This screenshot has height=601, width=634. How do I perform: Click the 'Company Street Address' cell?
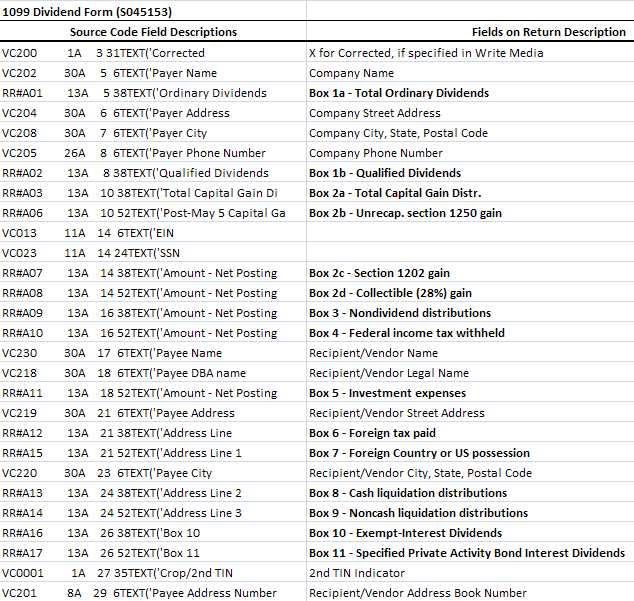coord(470,113)
